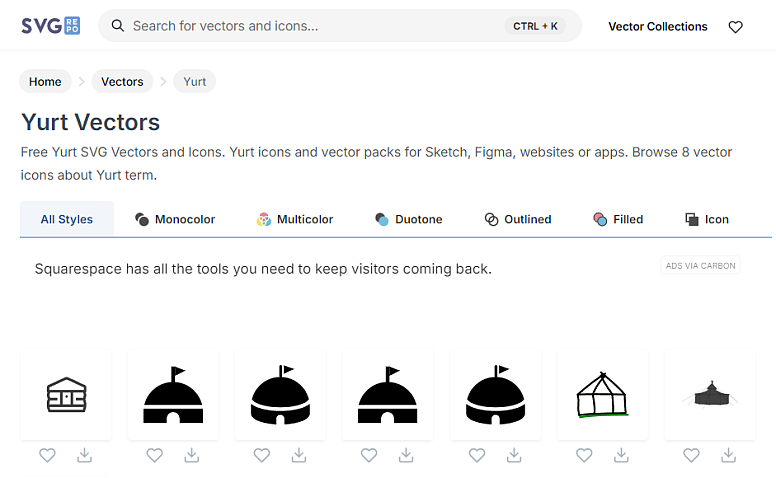The image size is (776, 478).
Task: Download the green-ground outlined yurt vector
Action: tap(621, 455)
